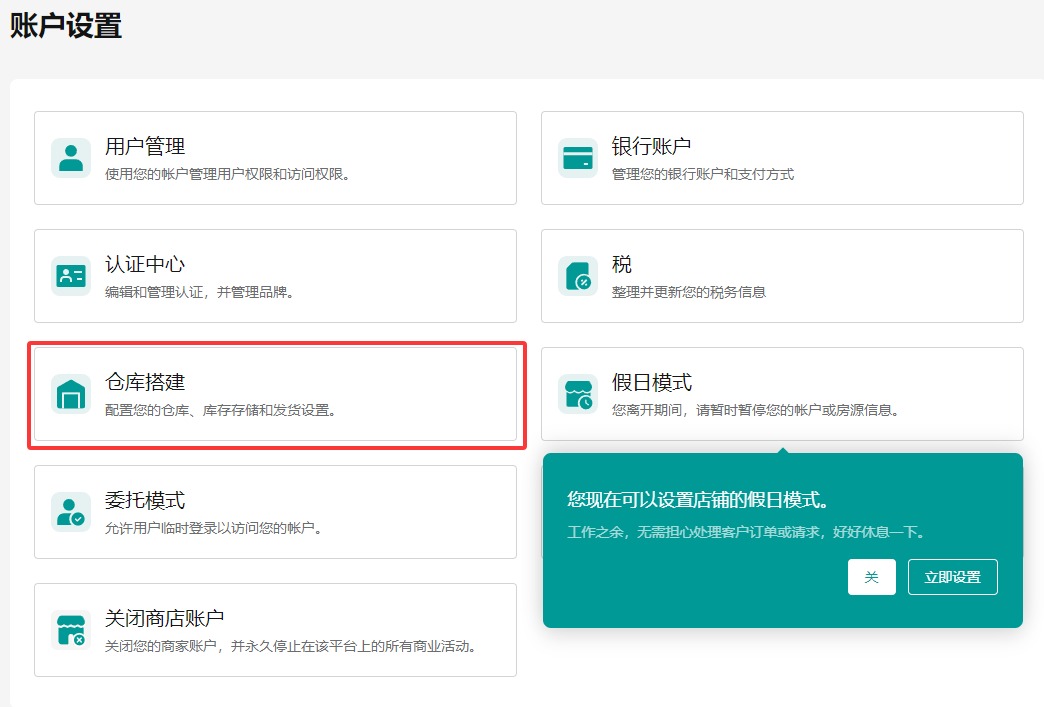
Task: Open the 关闭商店账户 settings card
Action: (275, 630)
